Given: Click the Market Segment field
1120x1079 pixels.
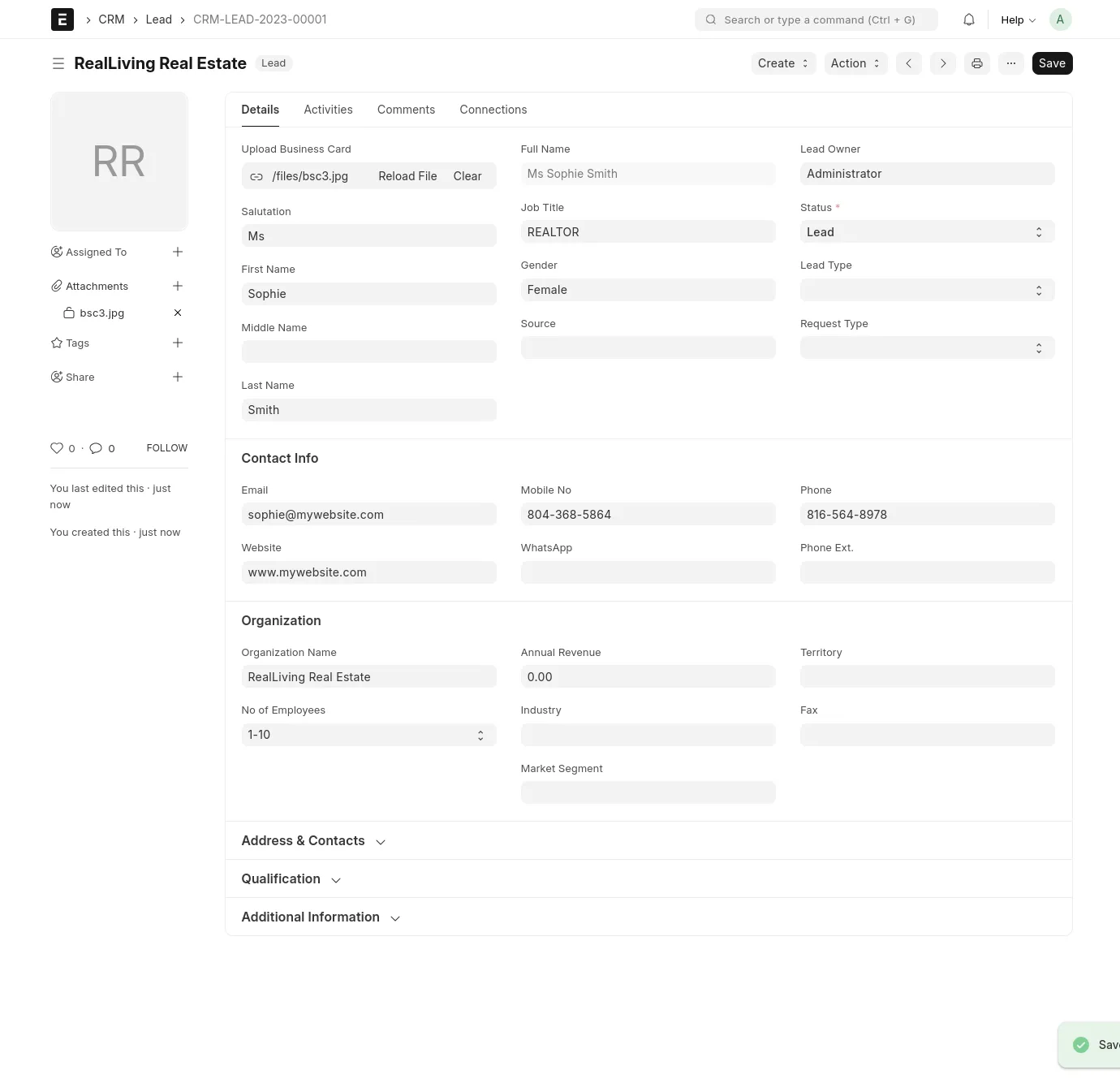Looking at the screenshot, I should [x=648, y=793].
